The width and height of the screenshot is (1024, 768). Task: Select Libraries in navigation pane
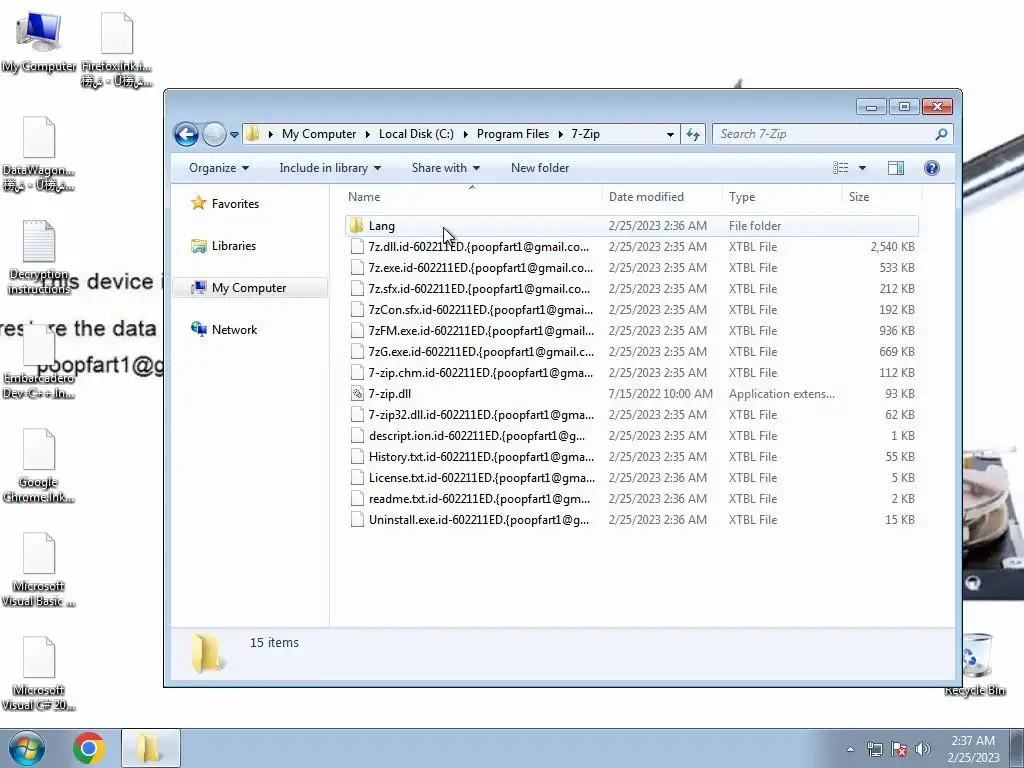(x=223, y=246)
